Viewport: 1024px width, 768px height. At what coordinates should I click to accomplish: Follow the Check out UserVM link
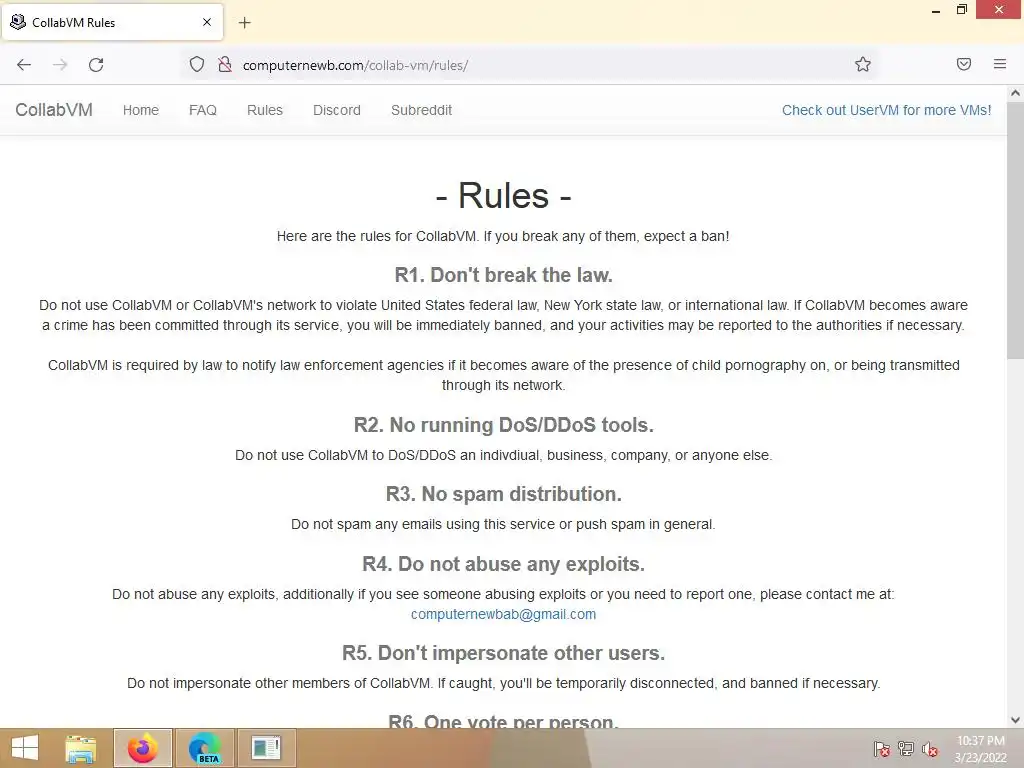[886, 110]
